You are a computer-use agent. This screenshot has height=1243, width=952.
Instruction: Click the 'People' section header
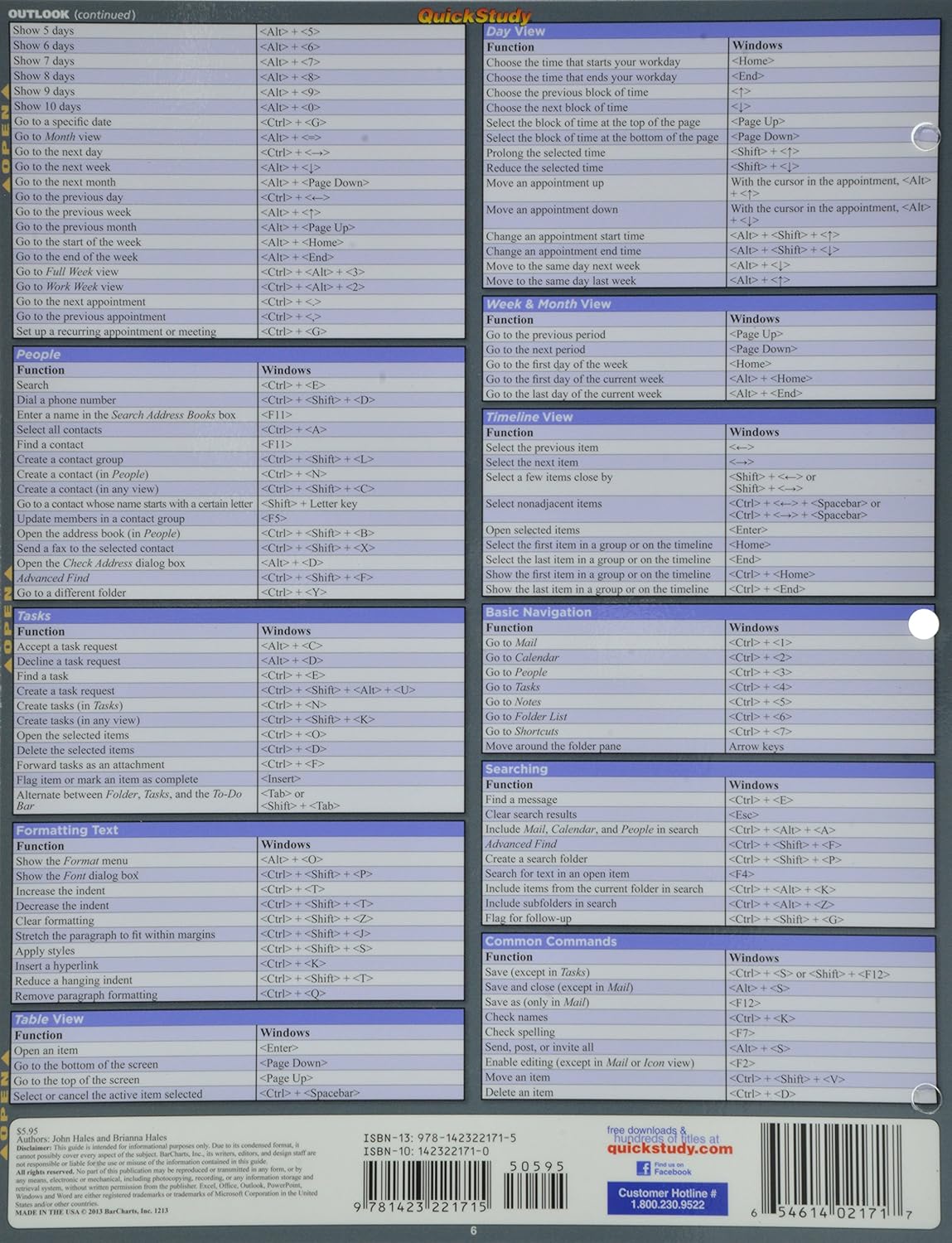click(239, 354)
